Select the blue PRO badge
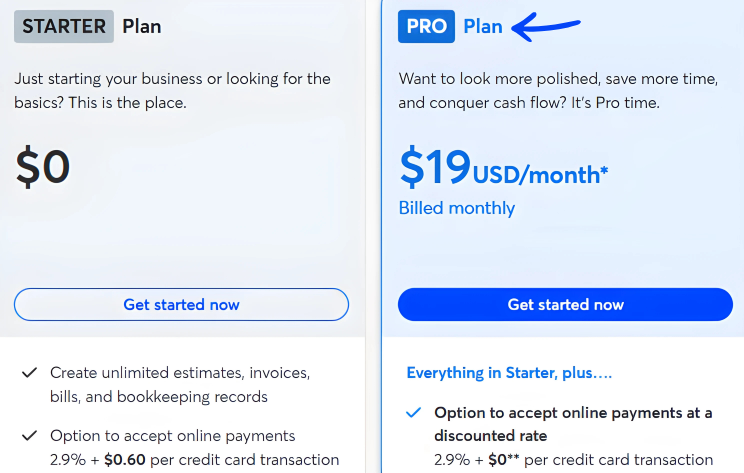 426,27
